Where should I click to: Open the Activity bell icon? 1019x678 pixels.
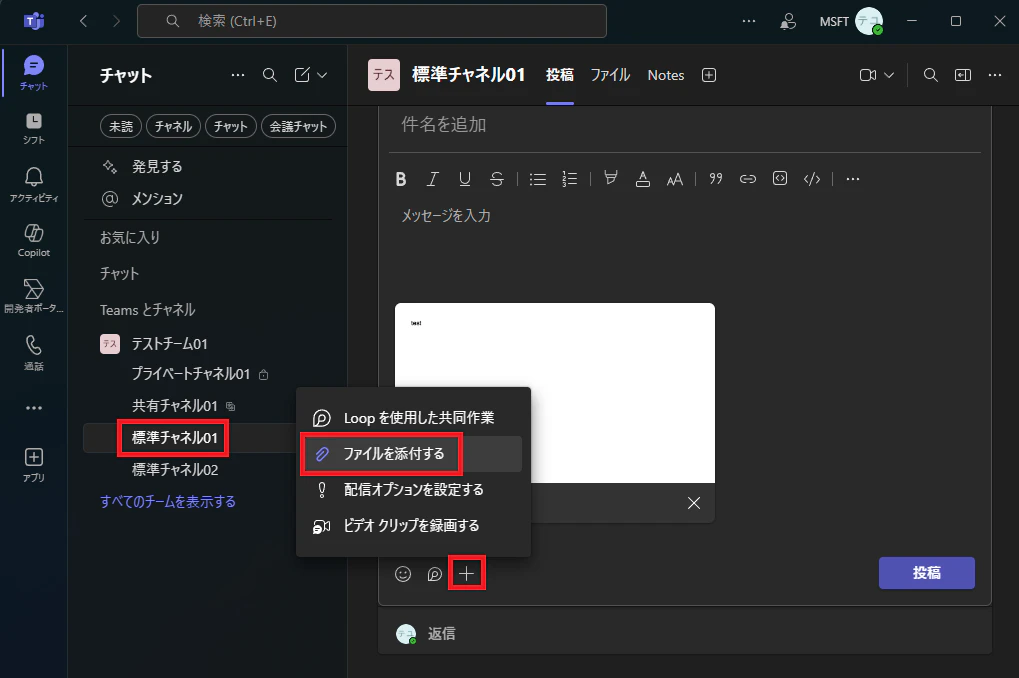(33, 185)
